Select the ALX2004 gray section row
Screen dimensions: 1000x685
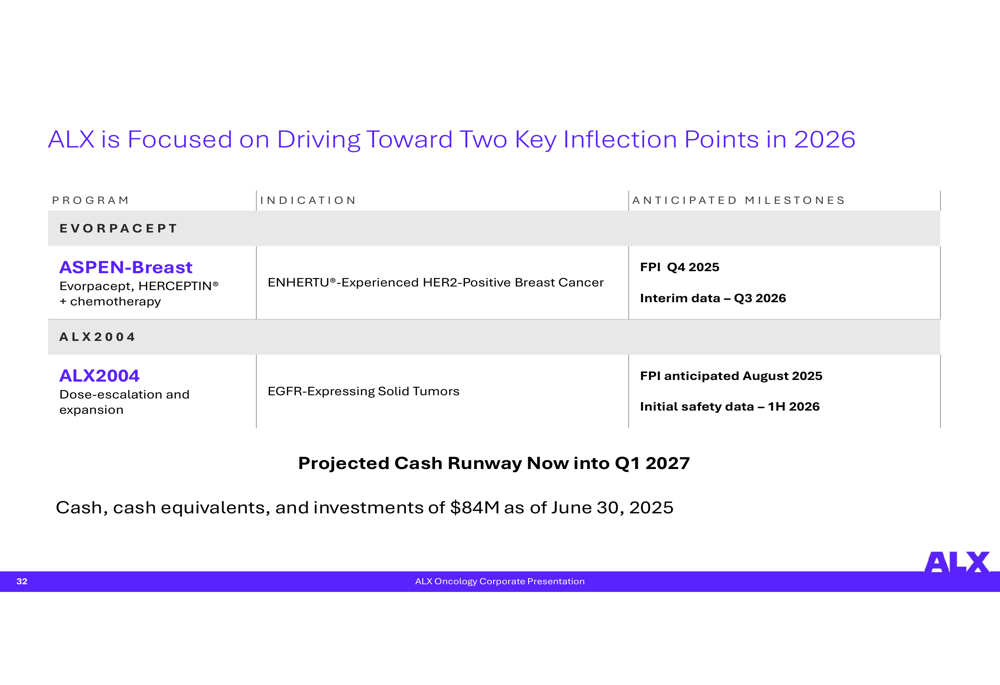(x=494, y=337)
